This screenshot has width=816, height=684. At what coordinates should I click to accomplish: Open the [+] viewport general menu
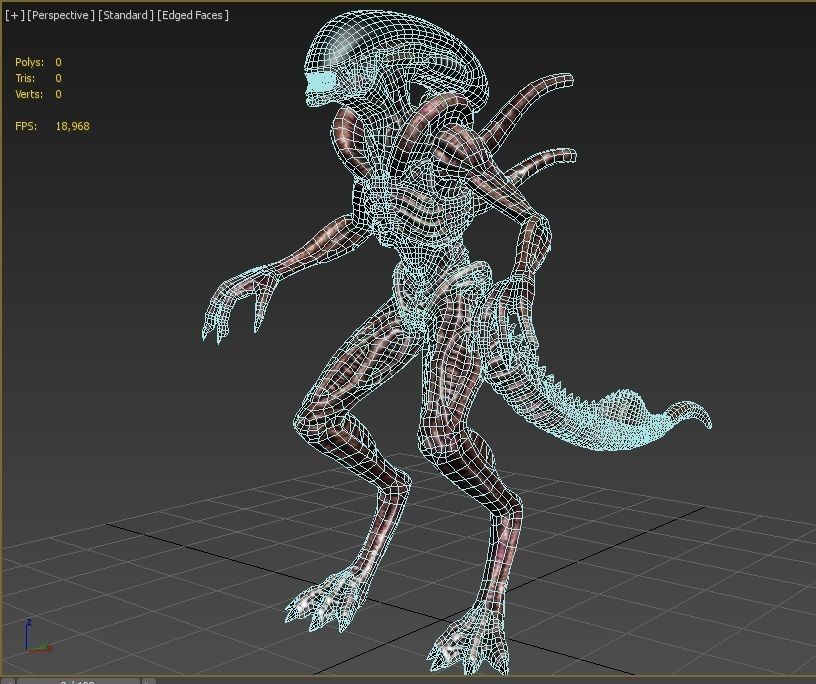point(15,15)
